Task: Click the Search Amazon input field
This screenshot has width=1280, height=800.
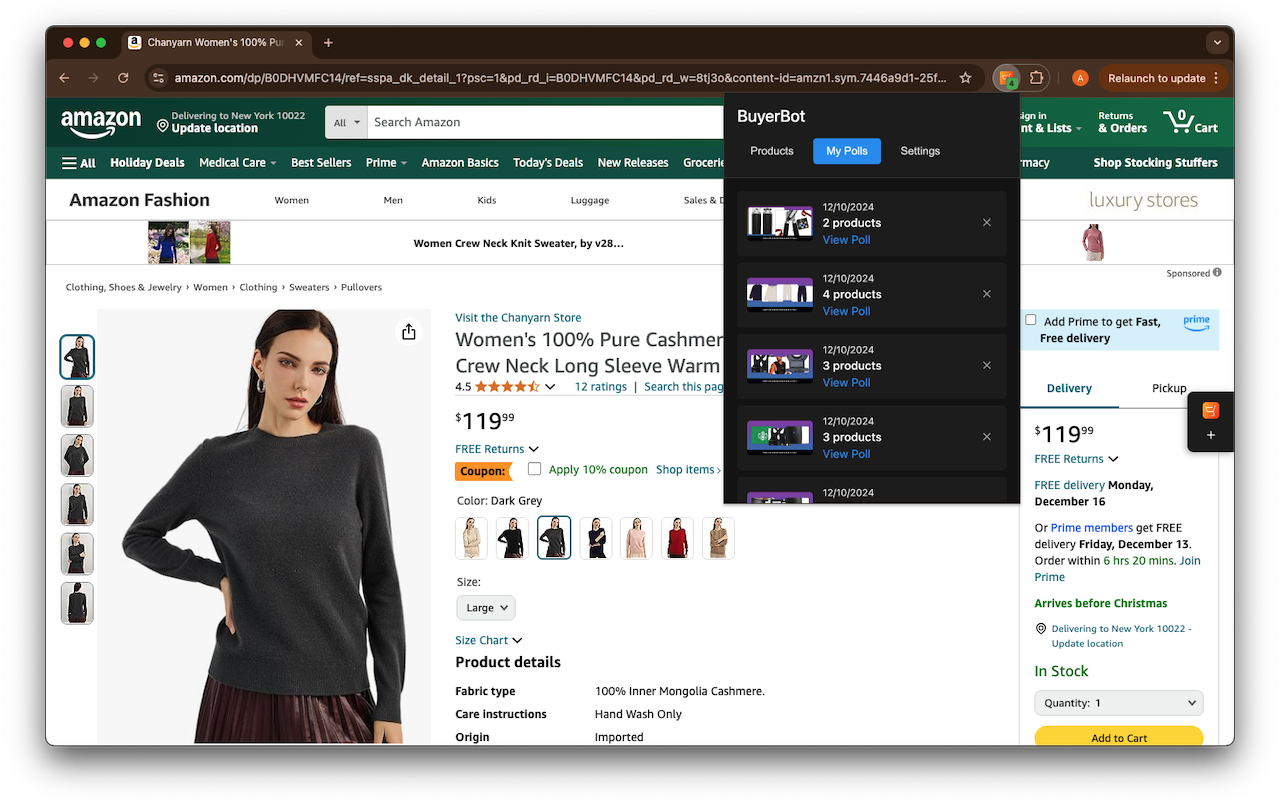Action: (545, 122)
